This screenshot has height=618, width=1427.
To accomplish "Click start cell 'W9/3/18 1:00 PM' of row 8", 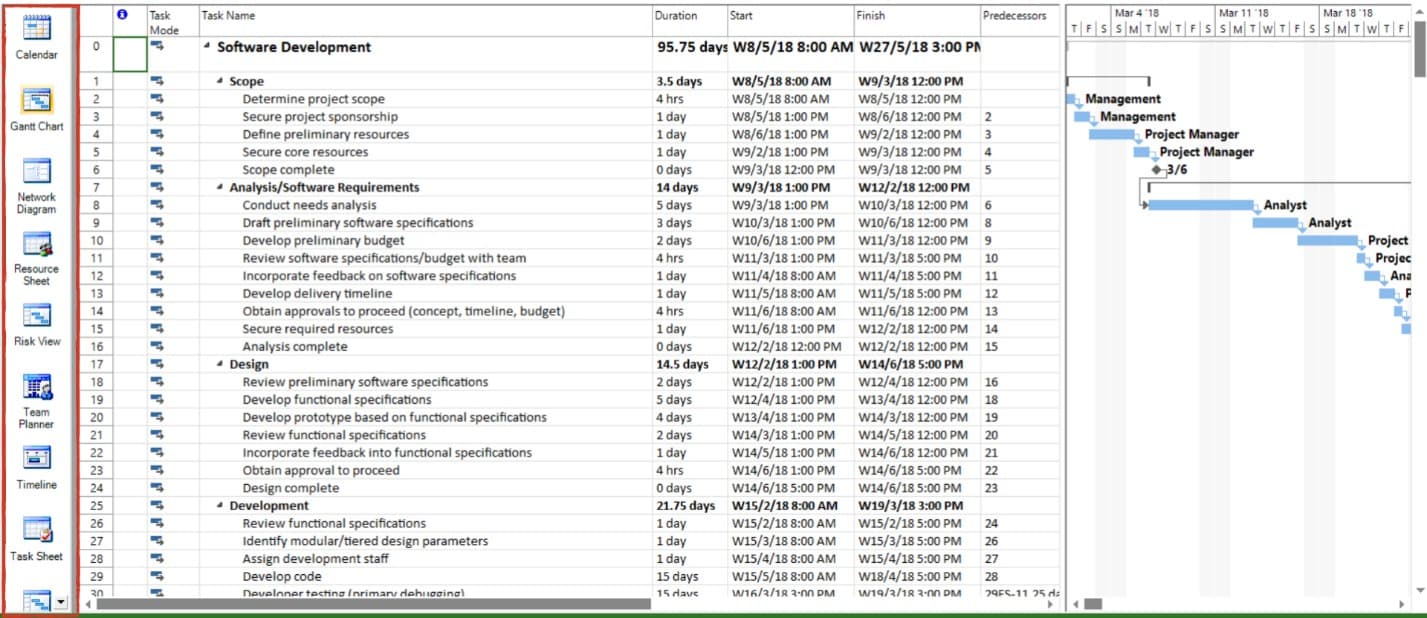I will pyautogui.click(x=790, y=205).
